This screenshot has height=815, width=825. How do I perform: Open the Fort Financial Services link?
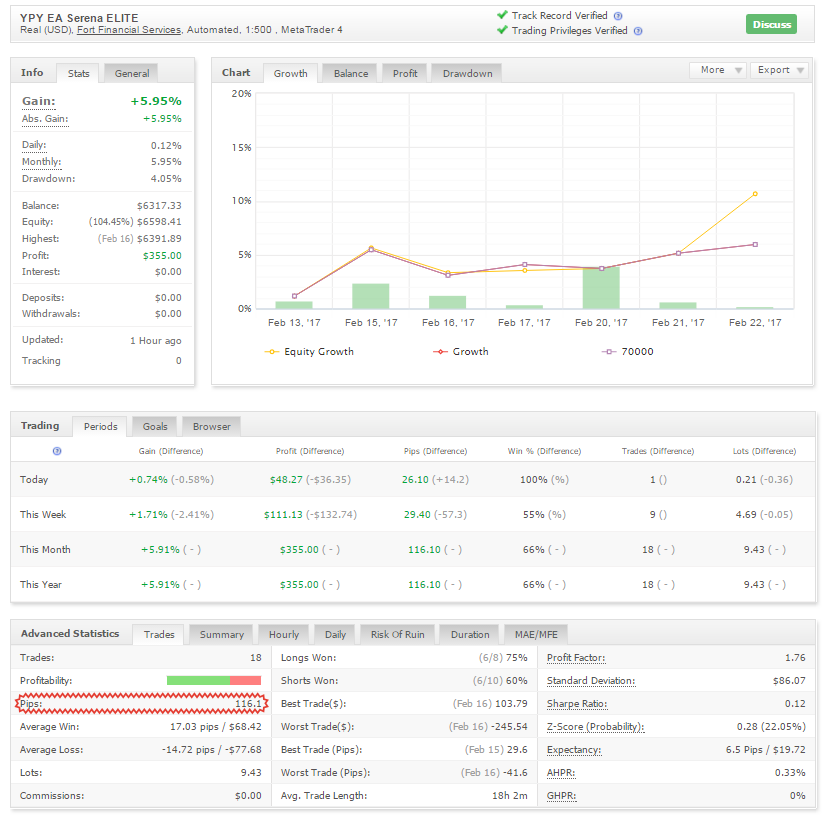pos(129,30)
